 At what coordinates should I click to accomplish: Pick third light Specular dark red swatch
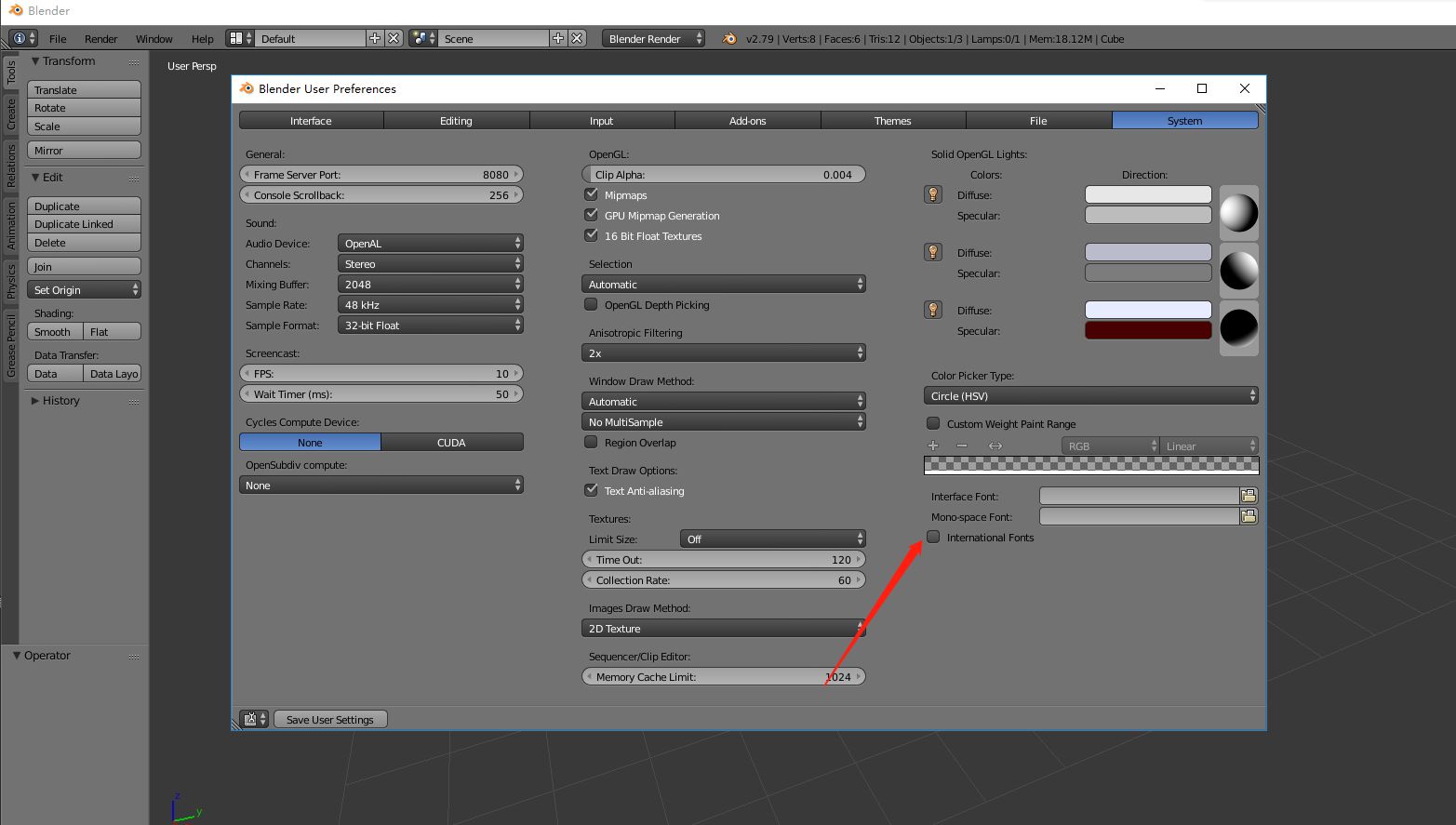tap(1148, 330)
